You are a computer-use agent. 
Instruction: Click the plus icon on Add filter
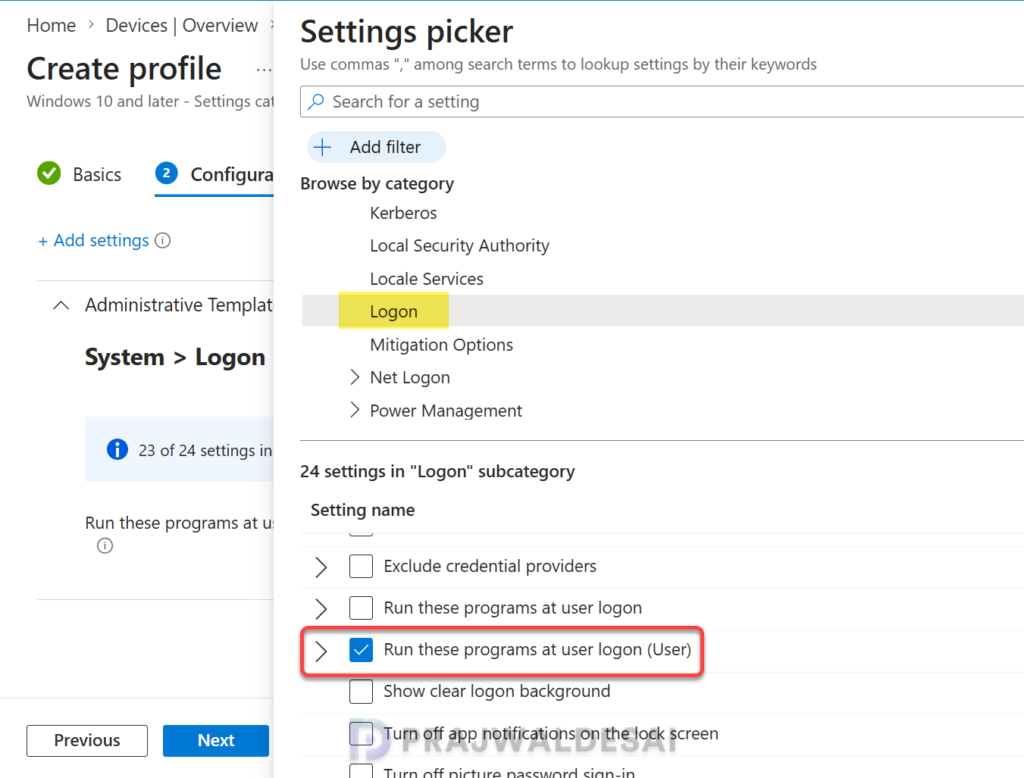pos(323,147)
